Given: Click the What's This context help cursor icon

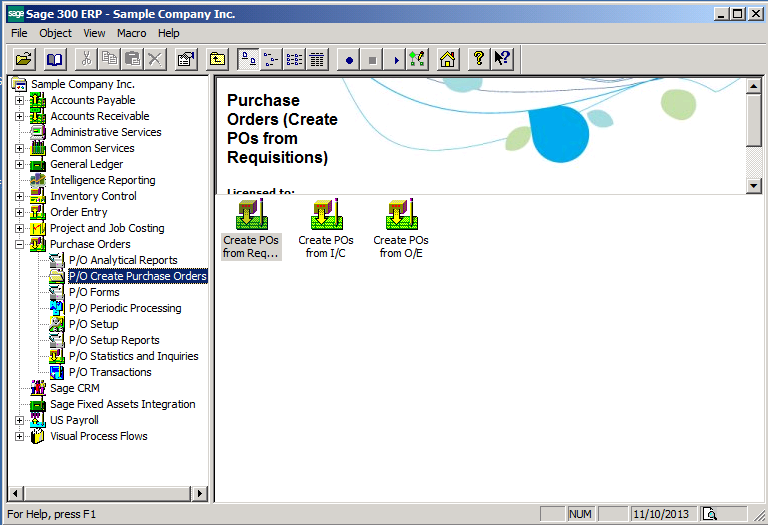Looking at the screenshot, I should click(502, 60).
